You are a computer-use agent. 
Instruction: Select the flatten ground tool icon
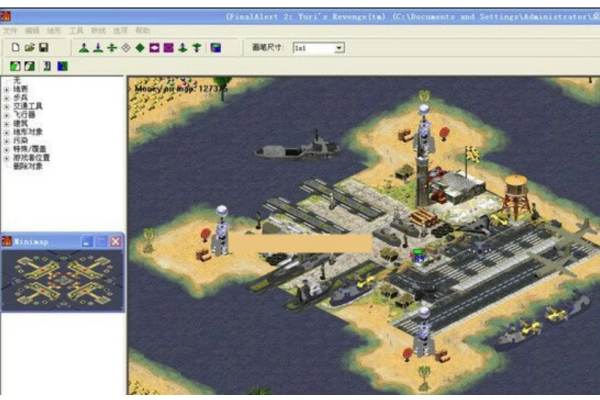tap(112, 48)
